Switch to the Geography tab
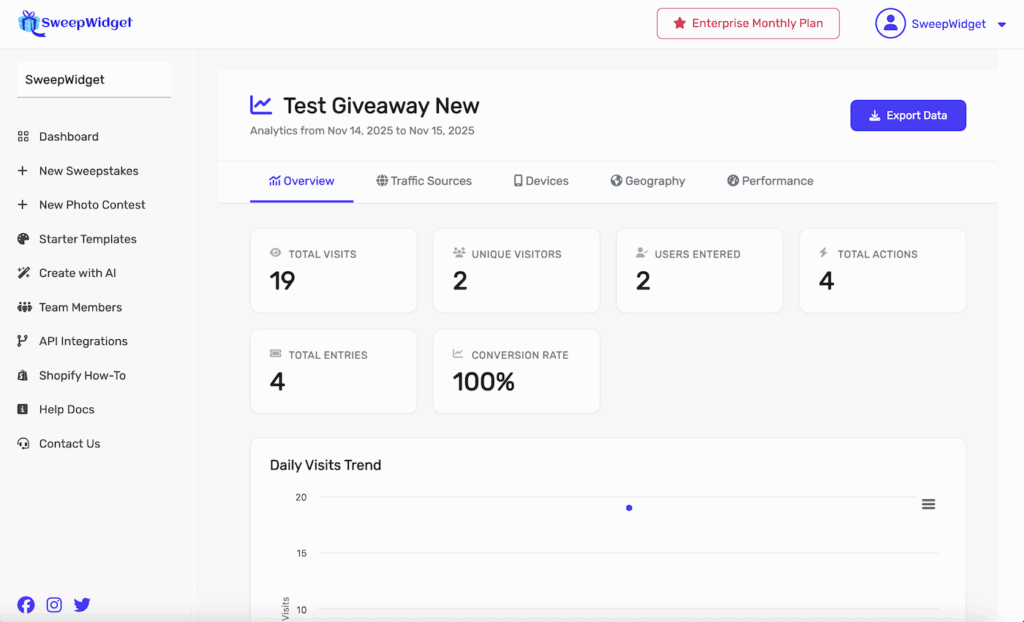 (648, 181)
